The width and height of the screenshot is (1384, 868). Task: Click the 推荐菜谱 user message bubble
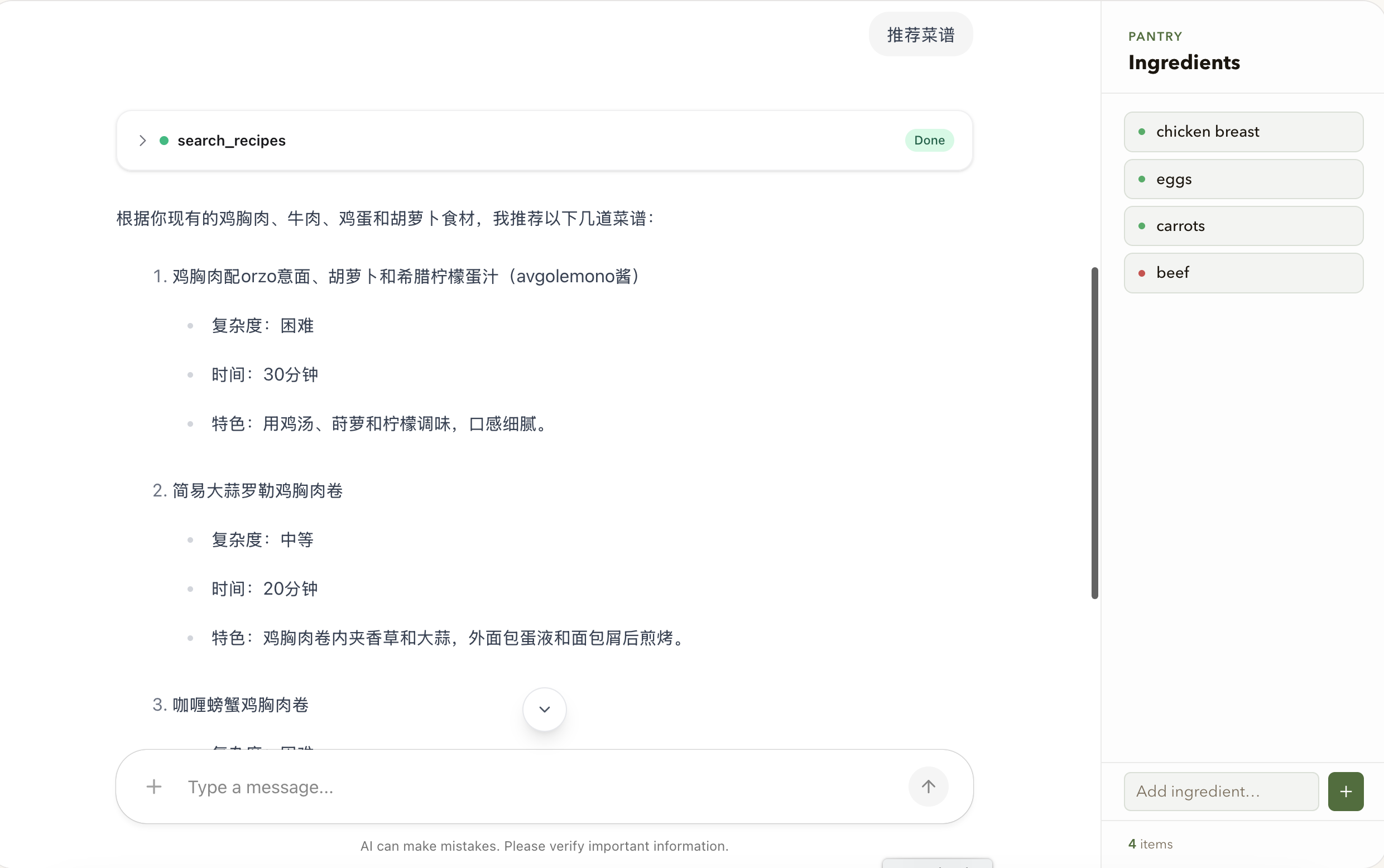(921, 35)
